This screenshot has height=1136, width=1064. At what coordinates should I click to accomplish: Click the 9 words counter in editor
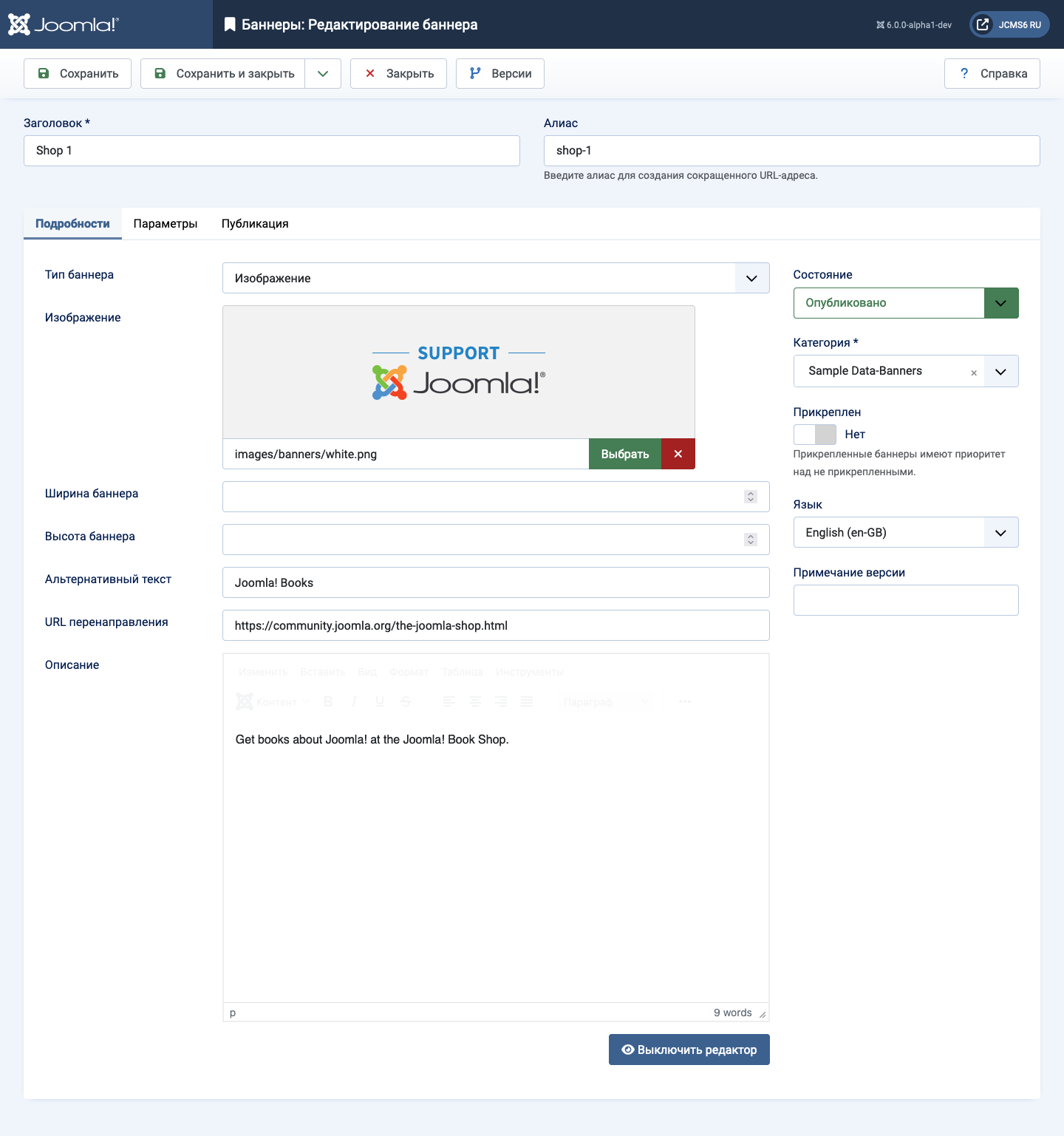(x=733, y=1013)
